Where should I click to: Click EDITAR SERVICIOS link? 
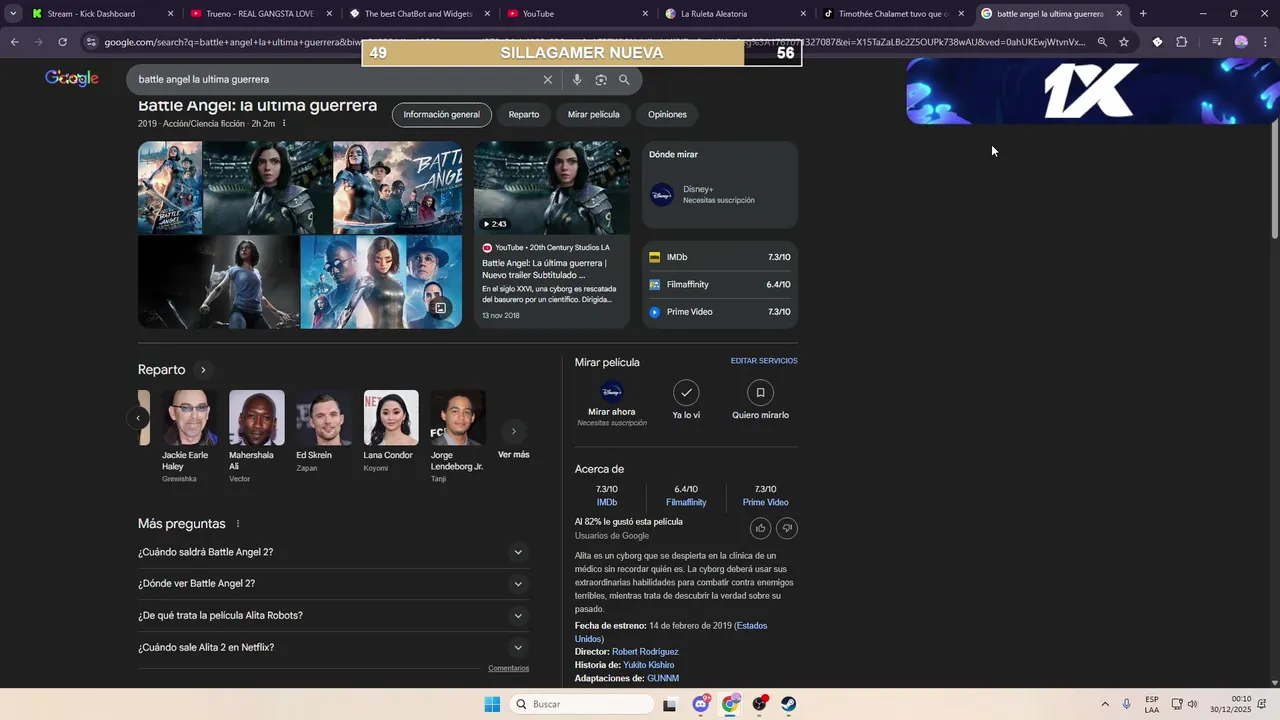click(764, 361)
